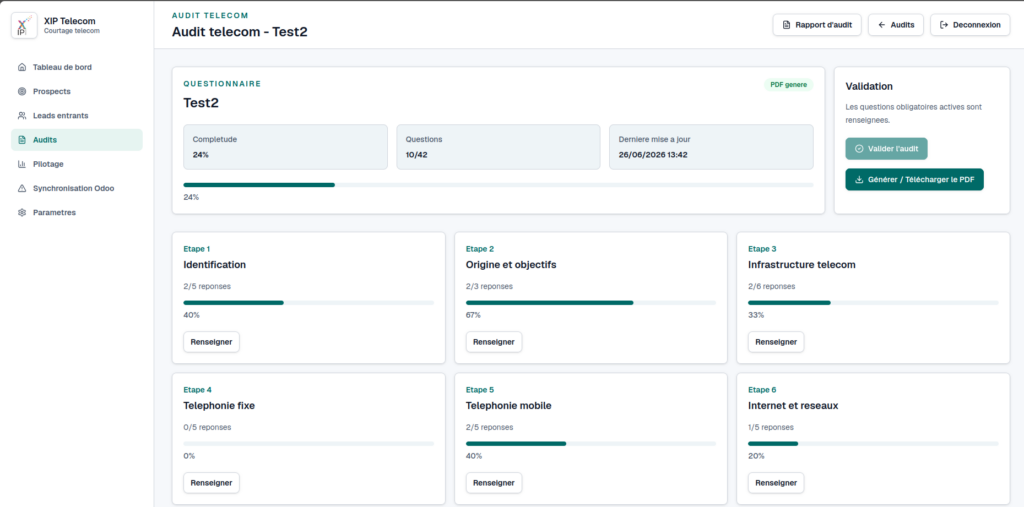
Task: Click the Prospects sidebar icon
Action: click(x=22, y=91)
